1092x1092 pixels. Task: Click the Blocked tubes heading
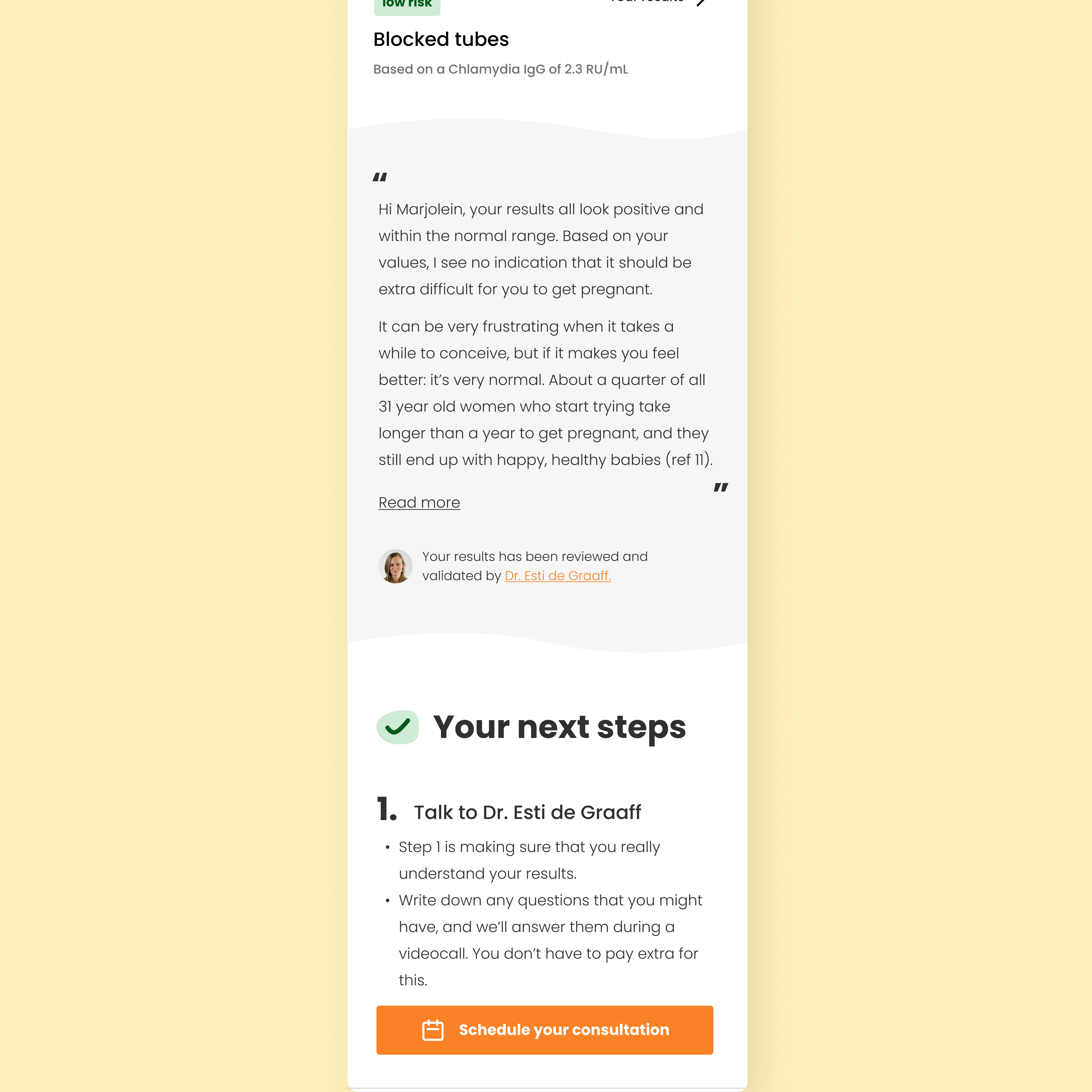441,39
